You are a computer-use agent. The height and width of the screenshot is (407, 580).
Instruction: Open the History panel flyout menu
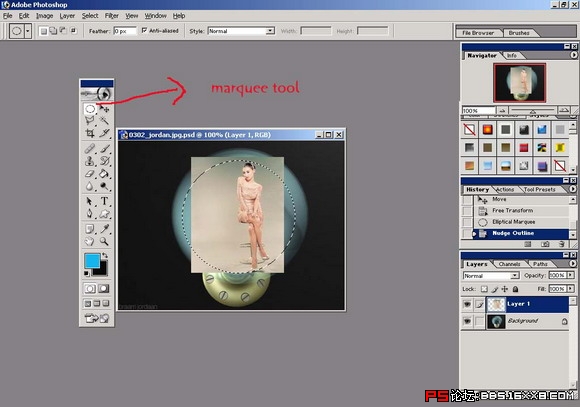point(573,189)
